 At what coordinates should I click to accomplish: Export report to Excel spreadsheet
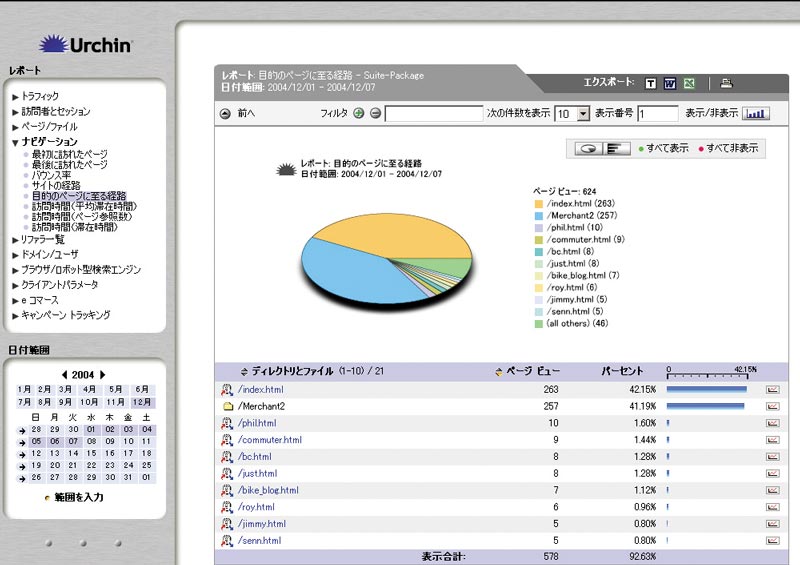(689, 83)
